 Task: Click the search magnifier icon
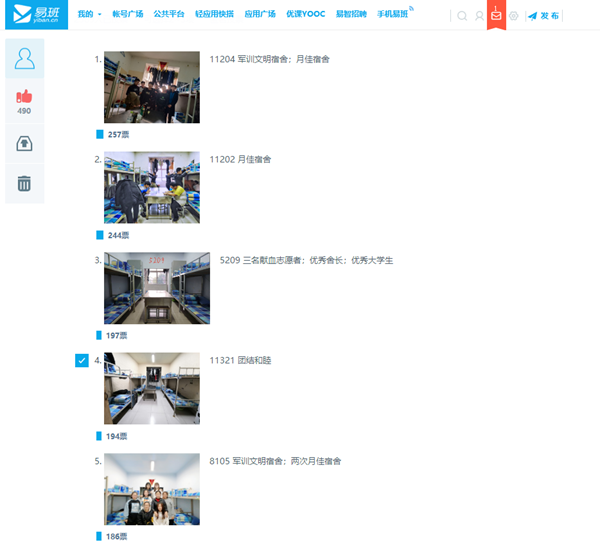coord(462,16)
